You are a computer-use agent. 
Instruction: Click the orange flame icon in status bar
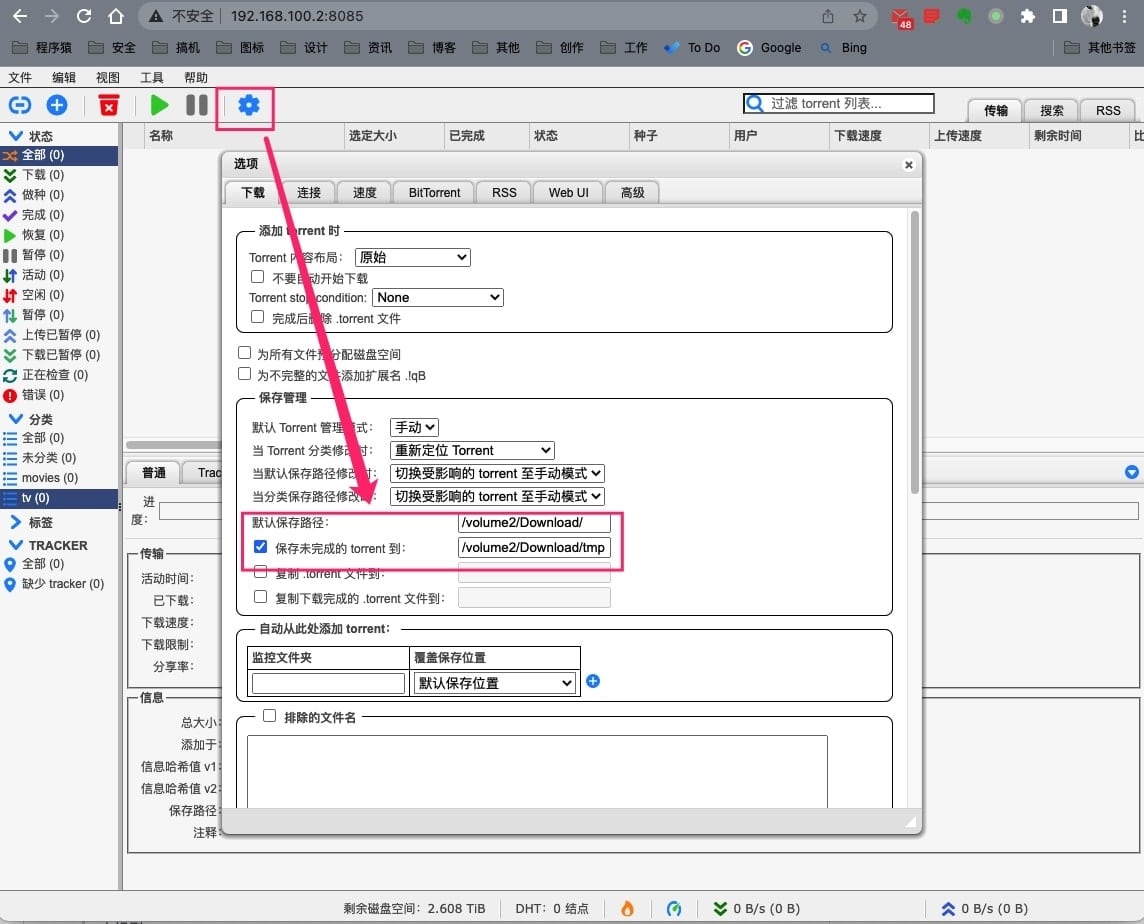click(x=627, y=908)
